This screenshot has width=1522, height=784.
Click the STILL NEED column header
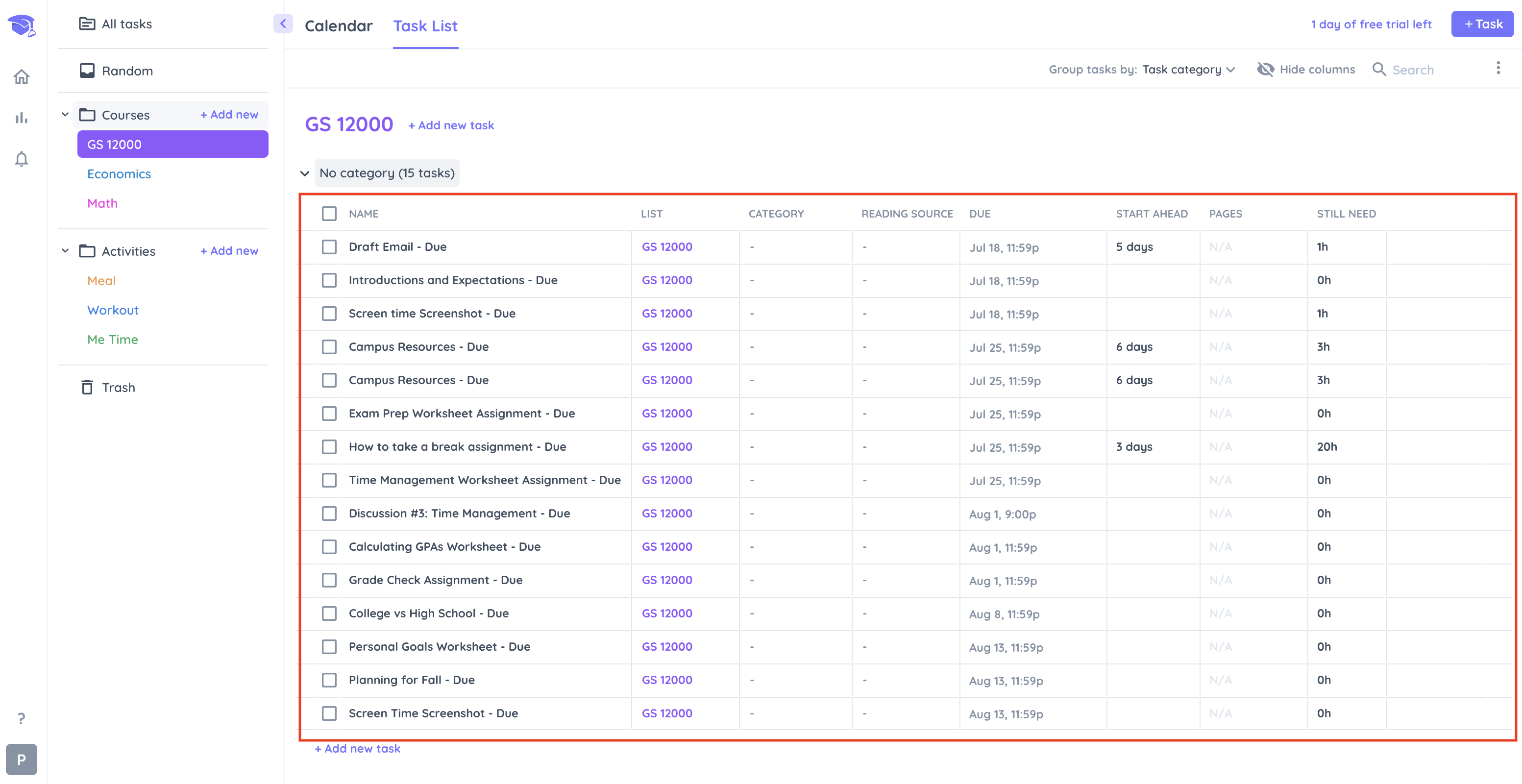pos(1347,214)
